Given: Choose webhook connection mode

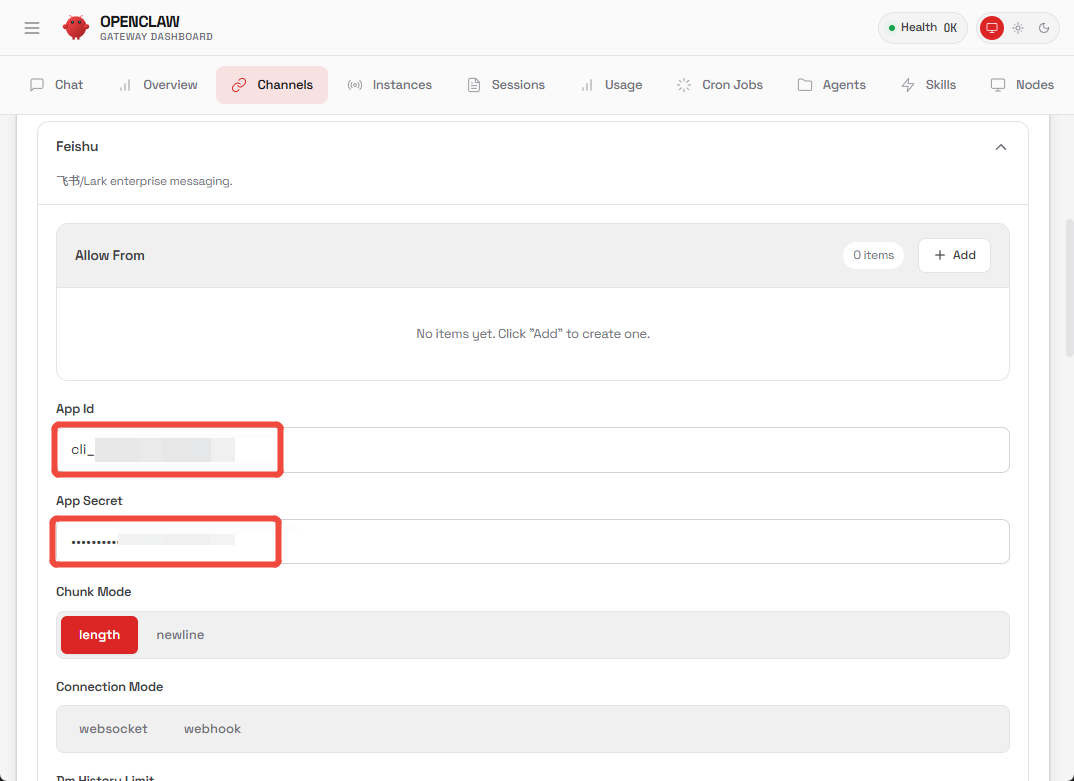Looking at the screenshot, I should tap(212, 729).
